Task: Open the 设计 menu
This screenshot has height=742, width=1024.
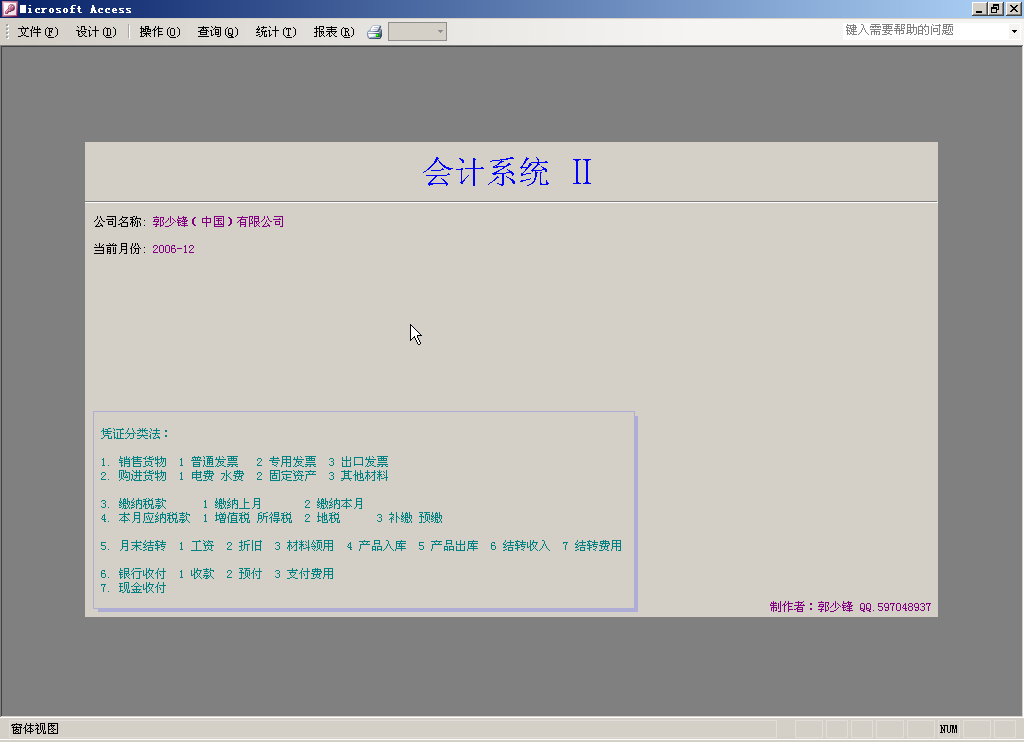Action: 96,32
